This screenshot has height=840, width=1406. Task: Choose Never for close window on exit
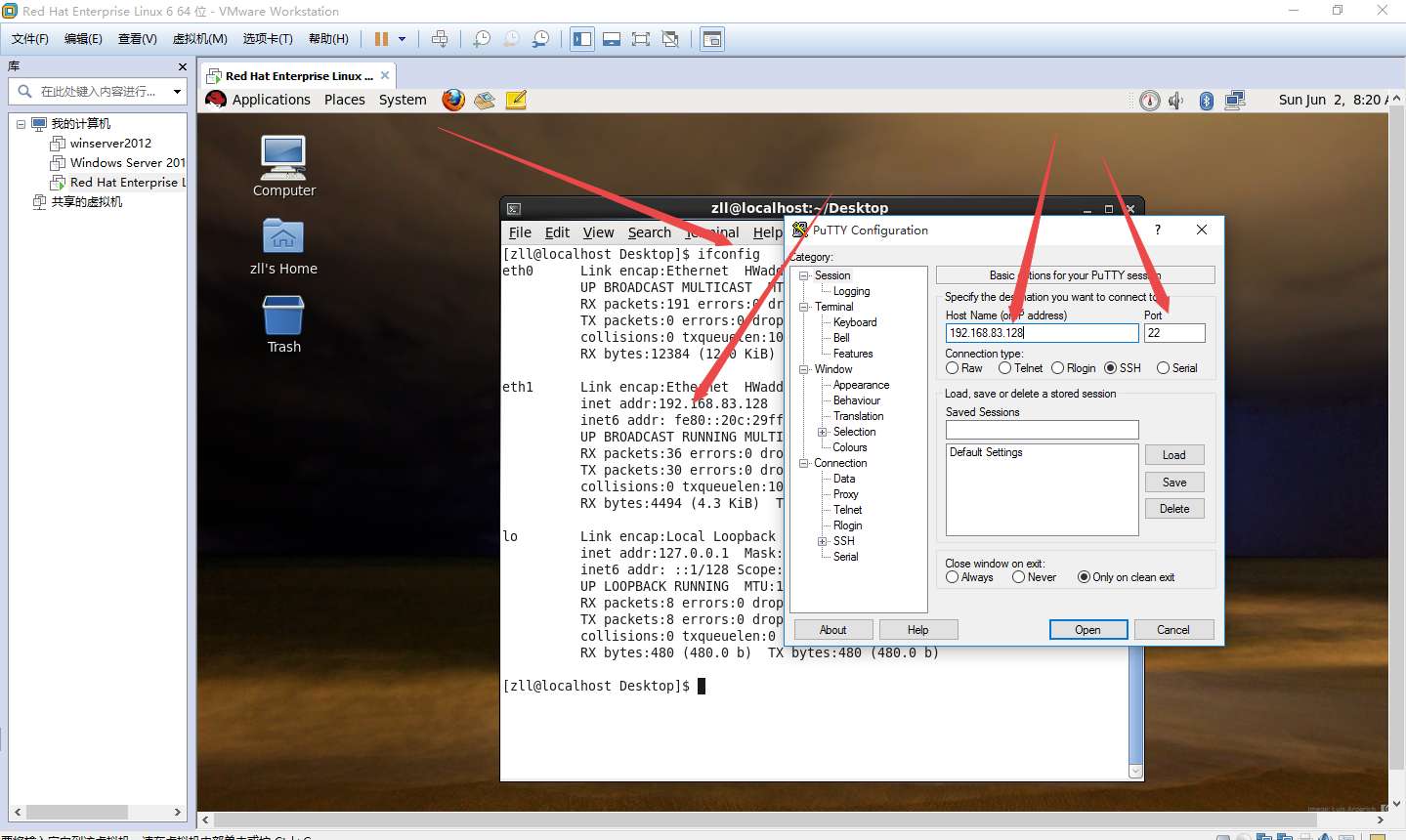pyautogui.click(x=1018, y=577)
